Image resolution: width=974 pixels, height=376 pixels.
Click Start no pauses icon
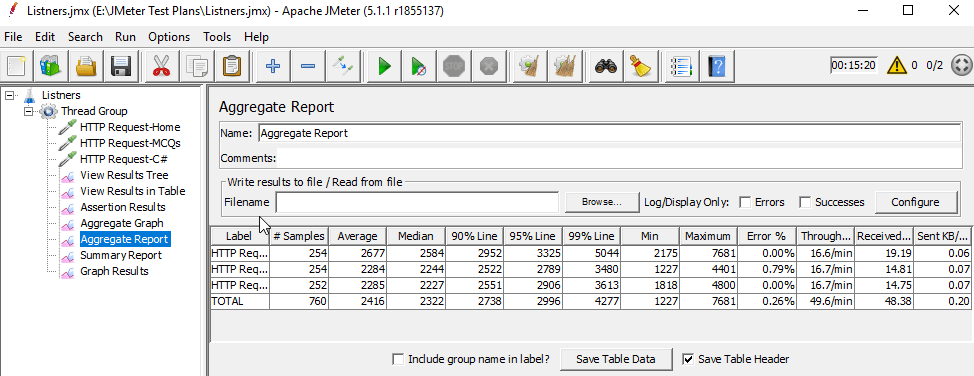point(419,65)
